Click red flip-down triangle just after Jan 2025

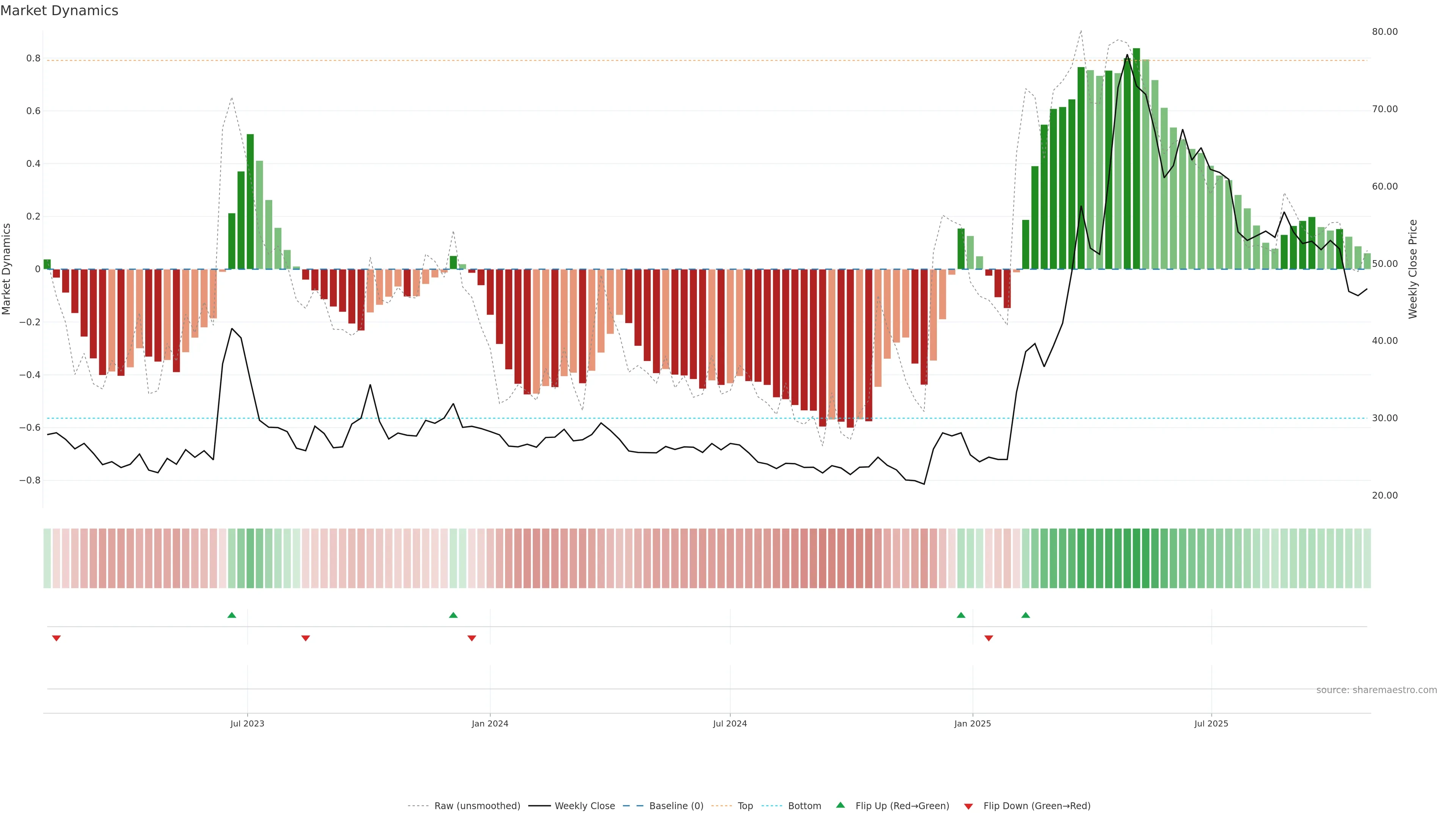988,638
